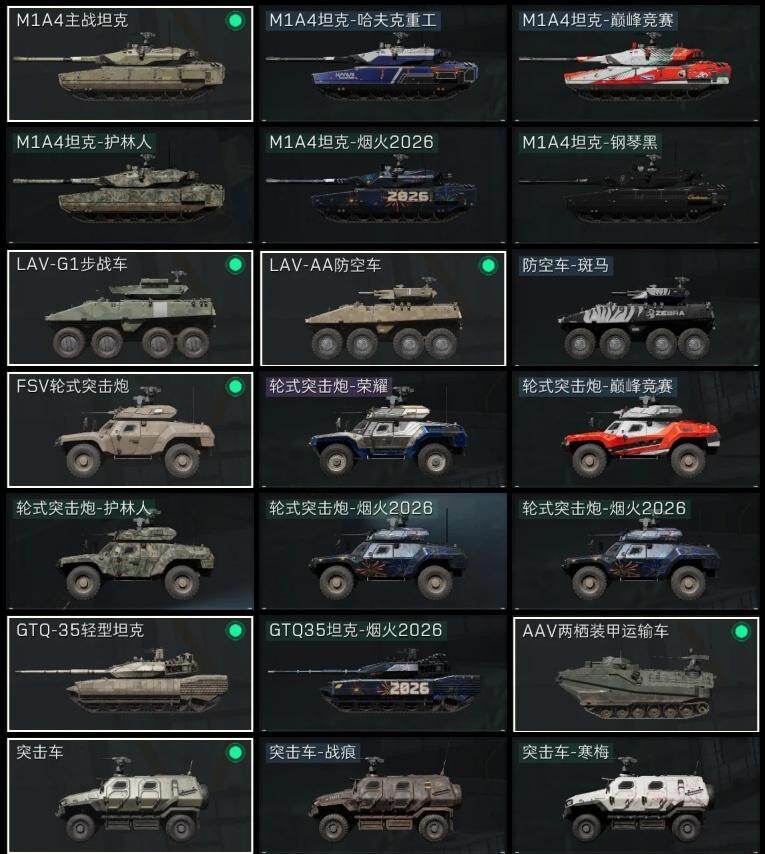This screenshot has width=765, height=854.
Task: Click green equipped dot on 突击车 card
Action: tap(235, 753)
